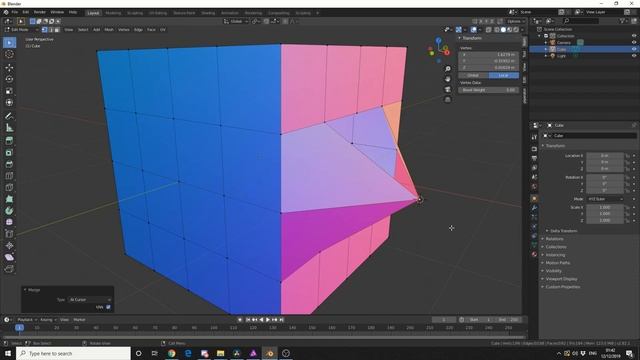Open the Mesh menu in viewport header

(x=109, y=30)
